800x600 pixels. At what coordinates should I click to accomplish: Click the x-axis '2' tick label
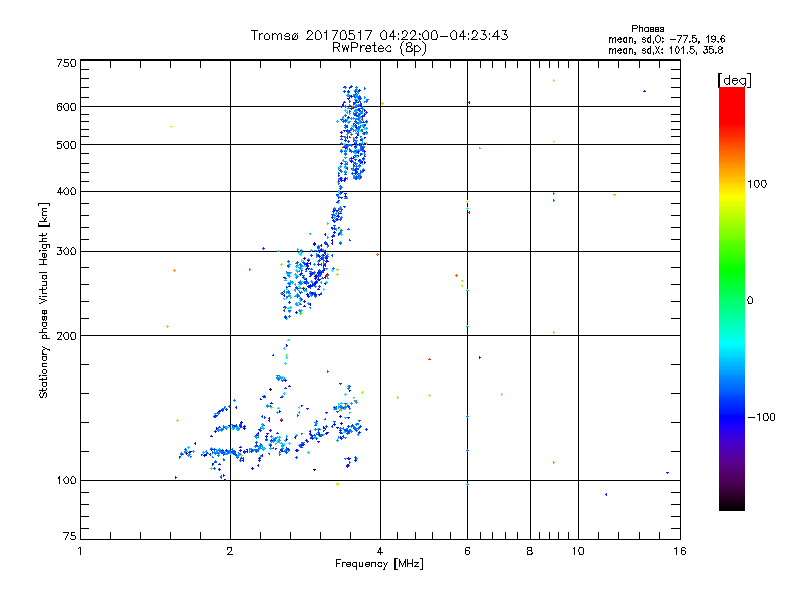[230, 551]
